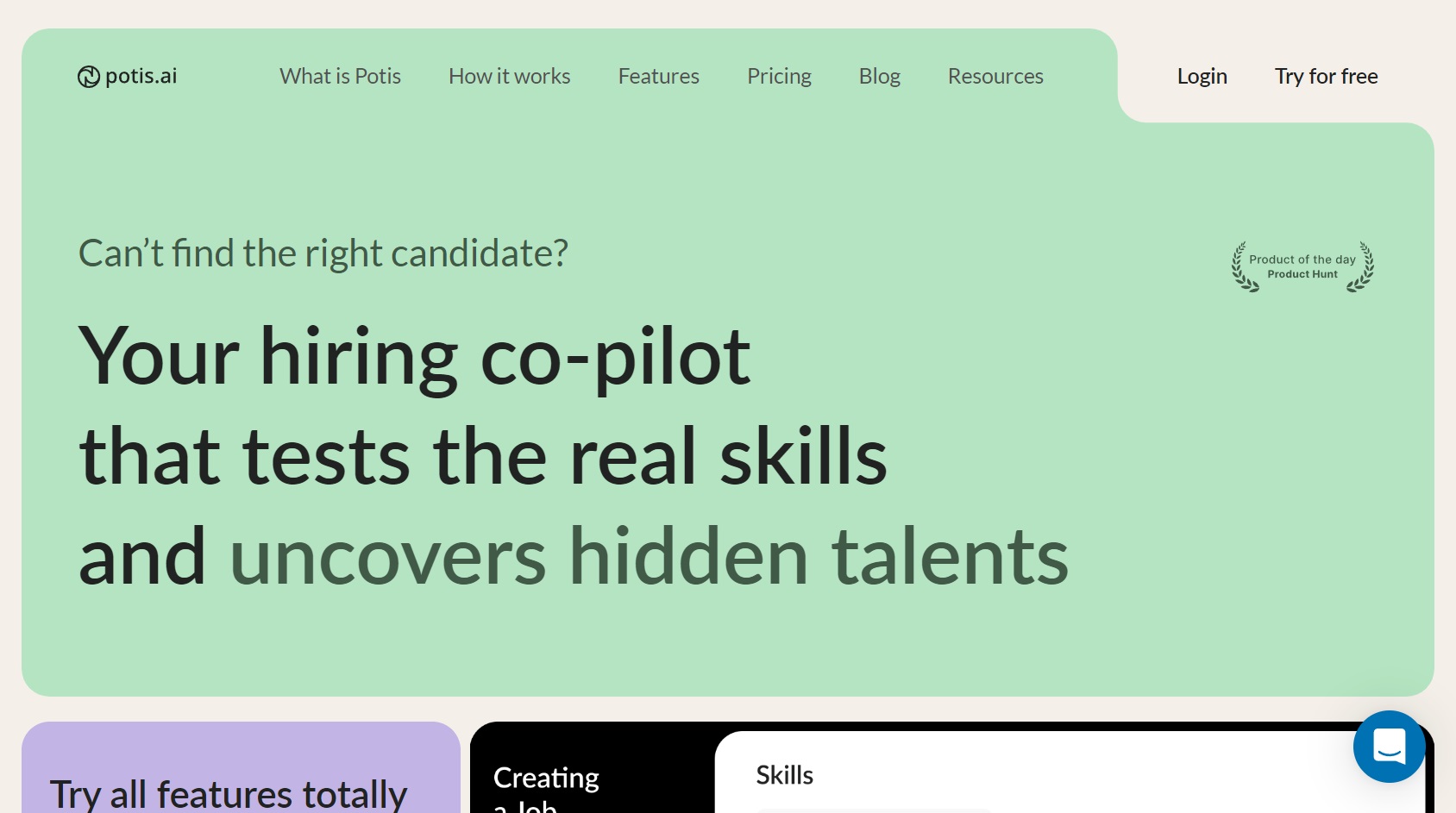The height and width of the screenshot is (813, 1456).
Task: Select the Your hiring co-pilot headline
Action: click(415, 356)
